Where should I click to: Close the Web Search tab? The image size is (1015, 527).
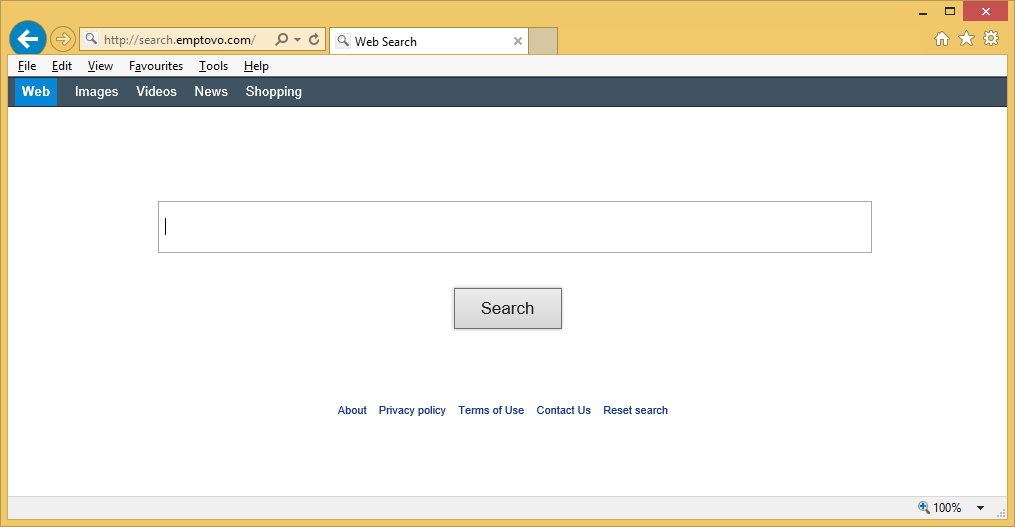pos(518,42)
